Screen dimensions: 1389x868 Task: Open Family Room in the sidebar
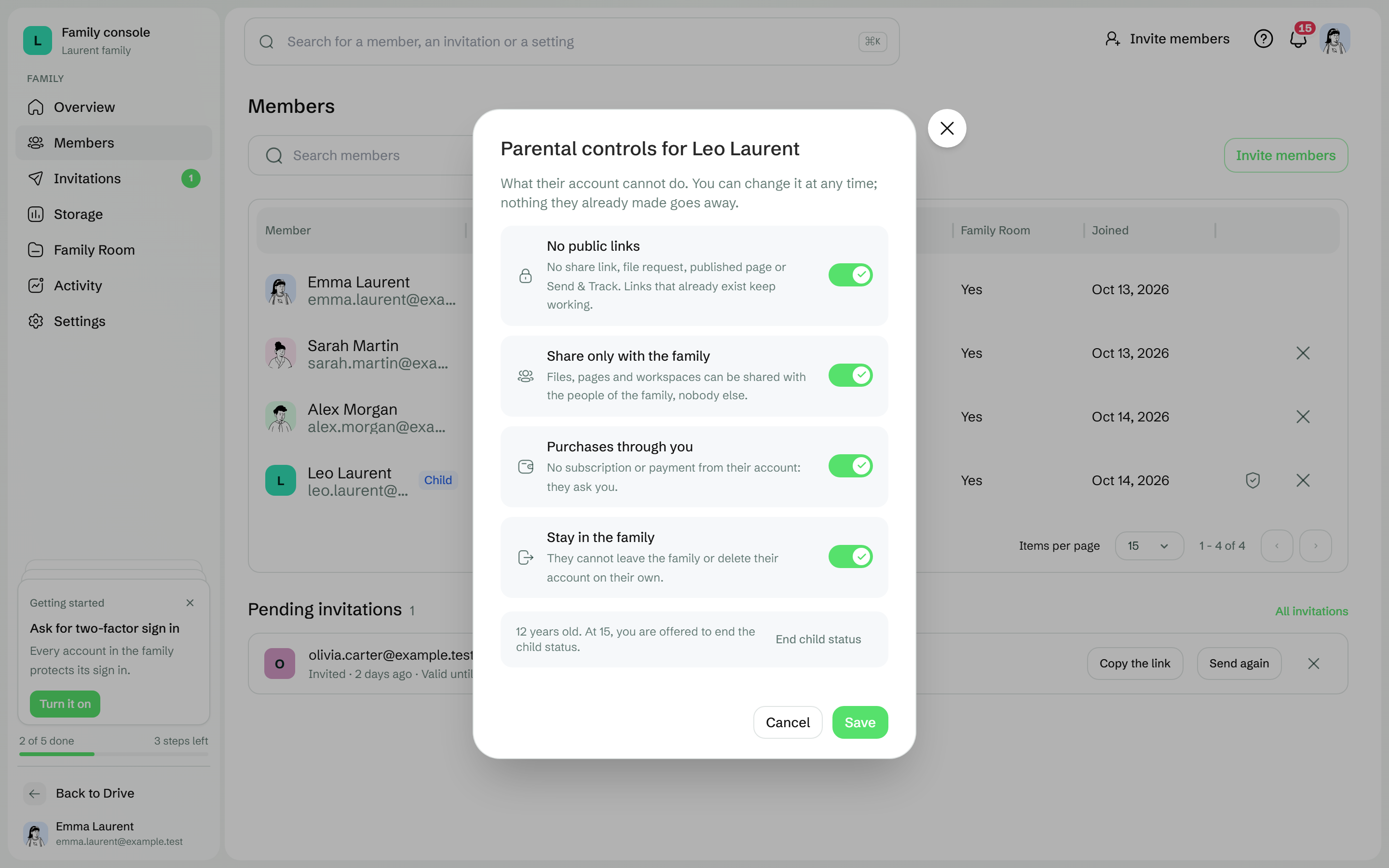pos(114,250)
